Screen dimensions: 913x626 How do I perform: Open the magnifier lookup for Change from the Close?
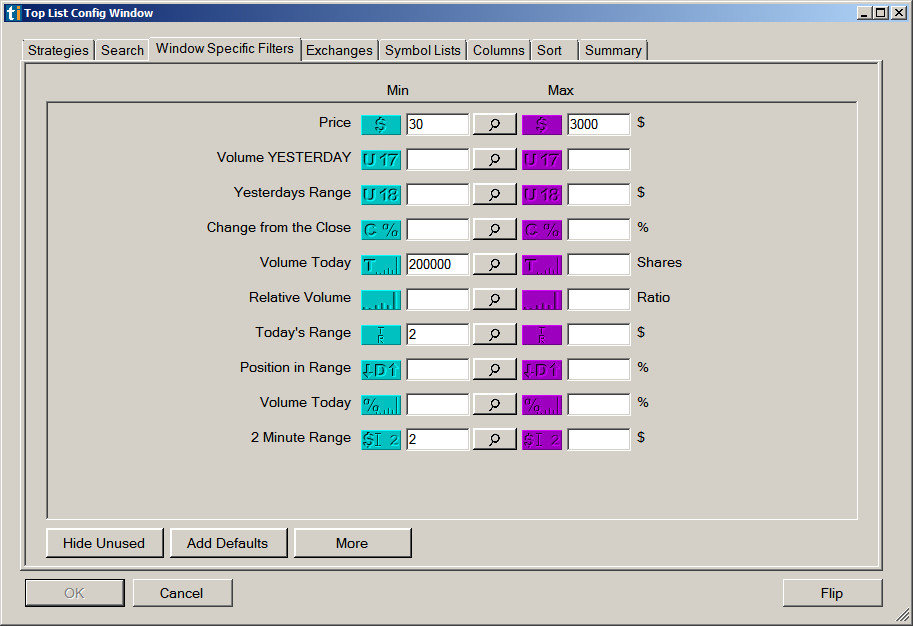(x=494, y=229)
